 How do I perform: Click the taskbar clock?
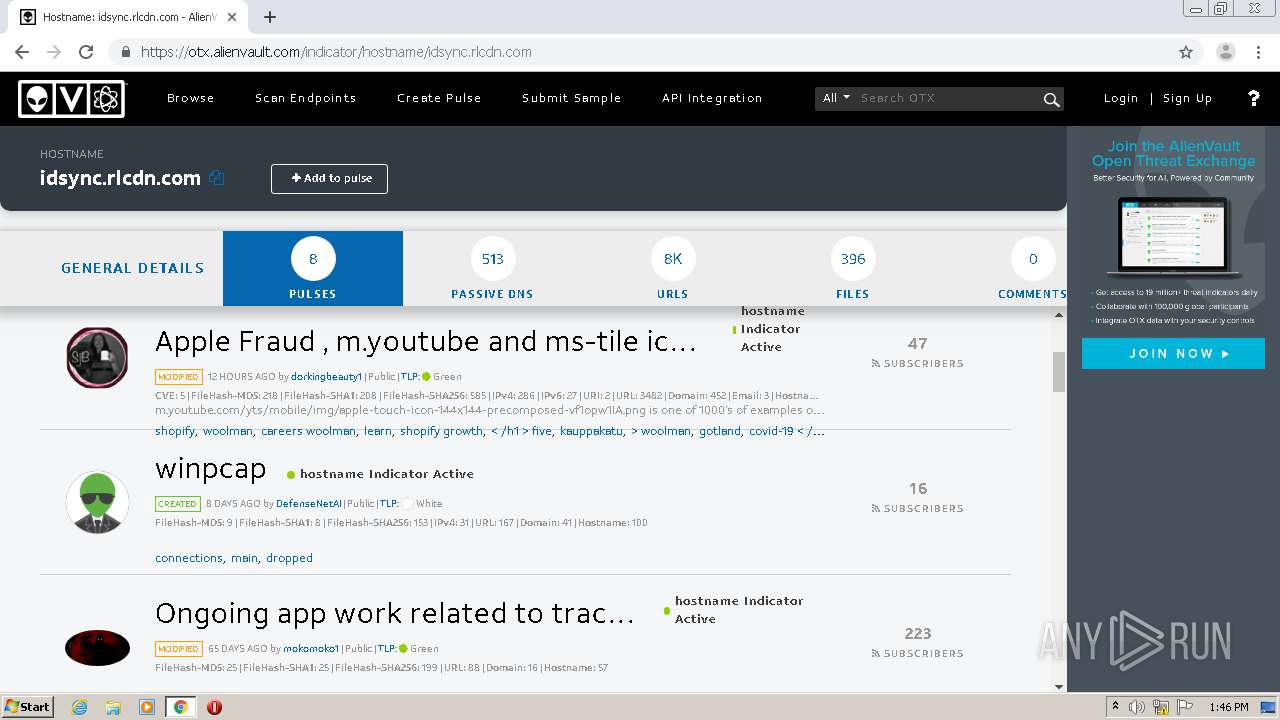[x=1228, y=707]
